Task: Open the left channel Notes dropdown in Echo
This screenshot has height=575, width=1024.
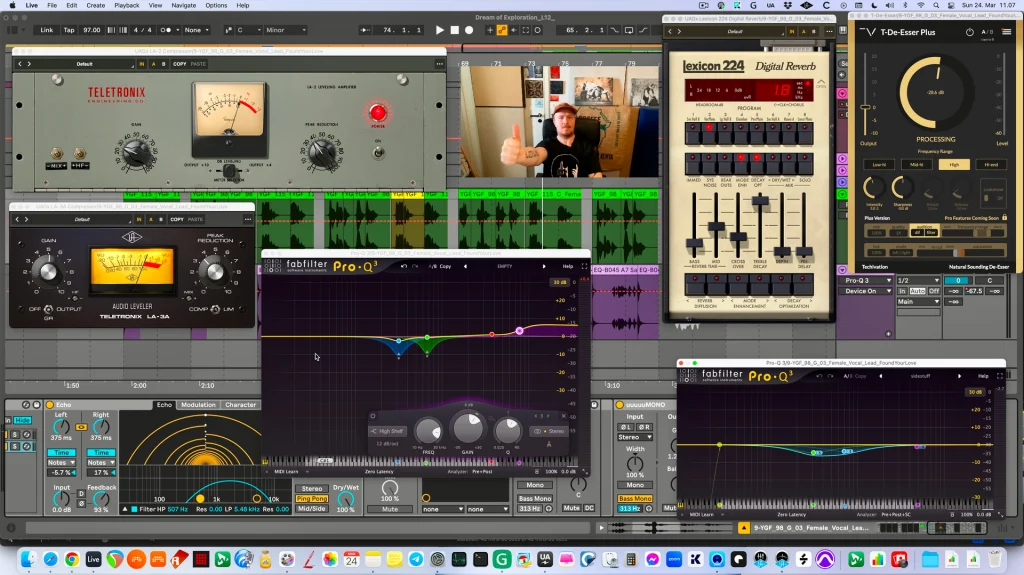Action: click(61, 463)
